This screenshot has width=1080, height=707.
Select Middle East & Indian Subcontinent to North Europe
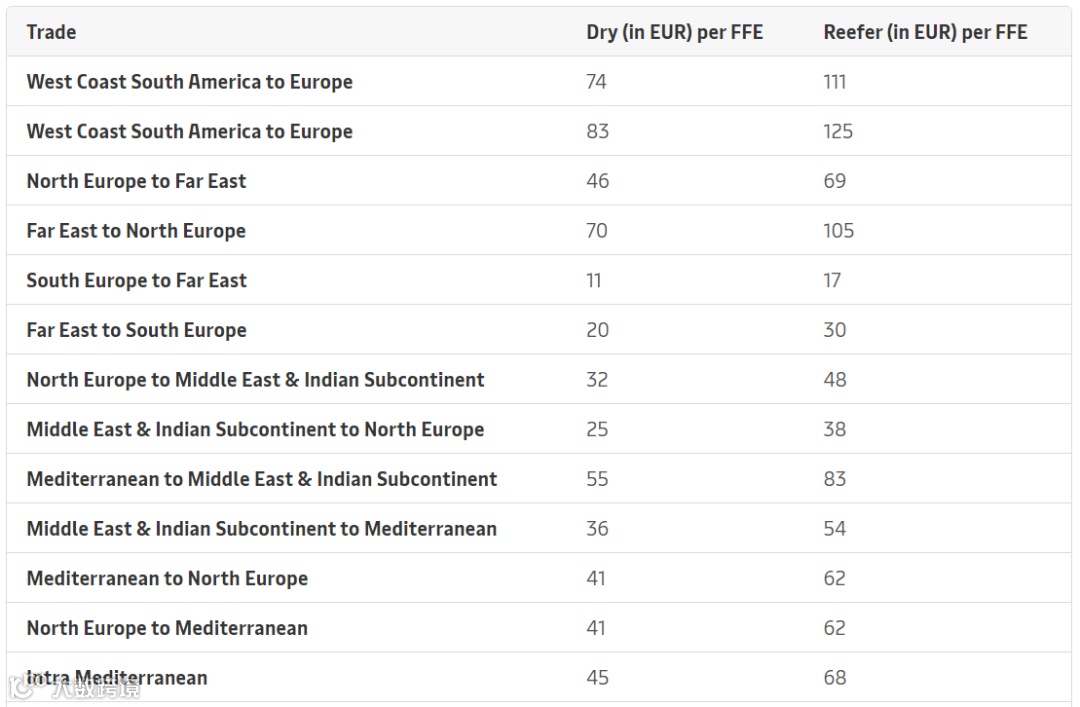255,430
